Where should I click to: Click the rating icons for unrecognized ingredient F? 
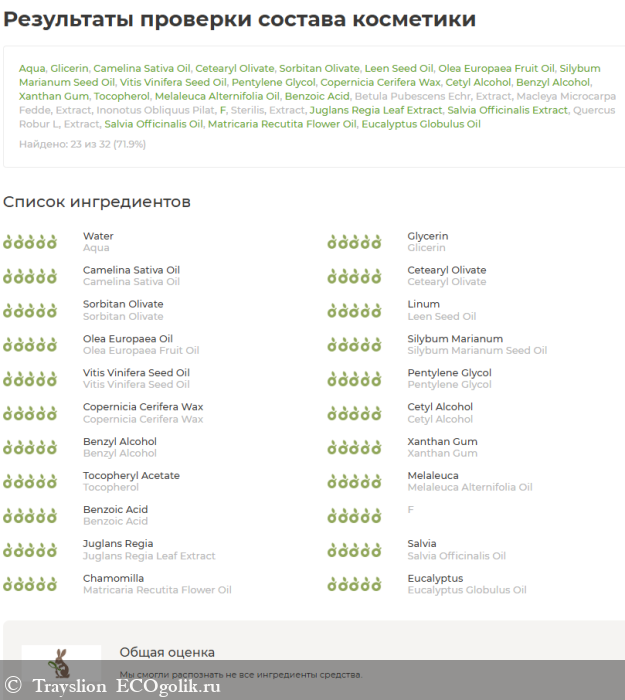pyautogui.click(x=354, y=516)
